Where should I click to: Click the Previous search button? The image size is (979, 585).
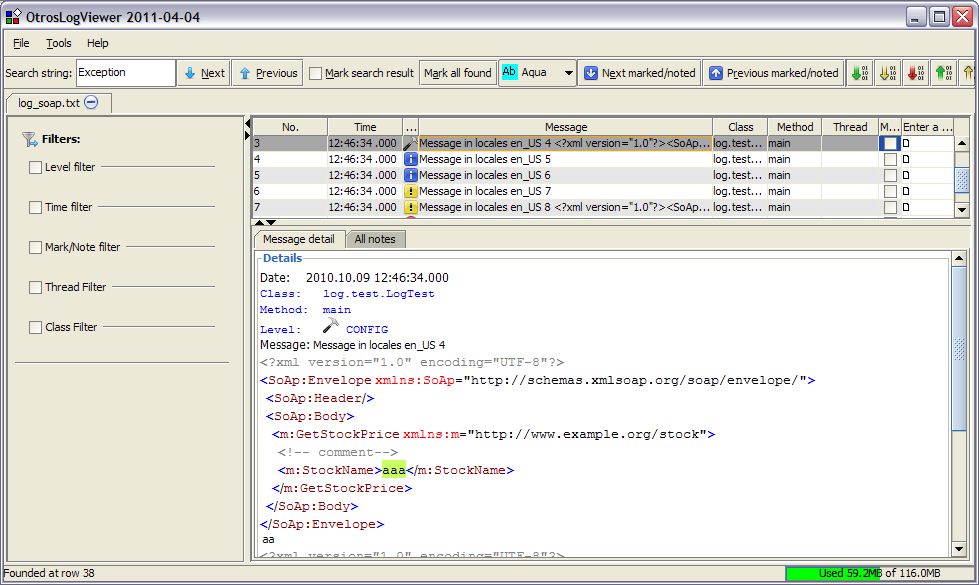pos(268,73)
